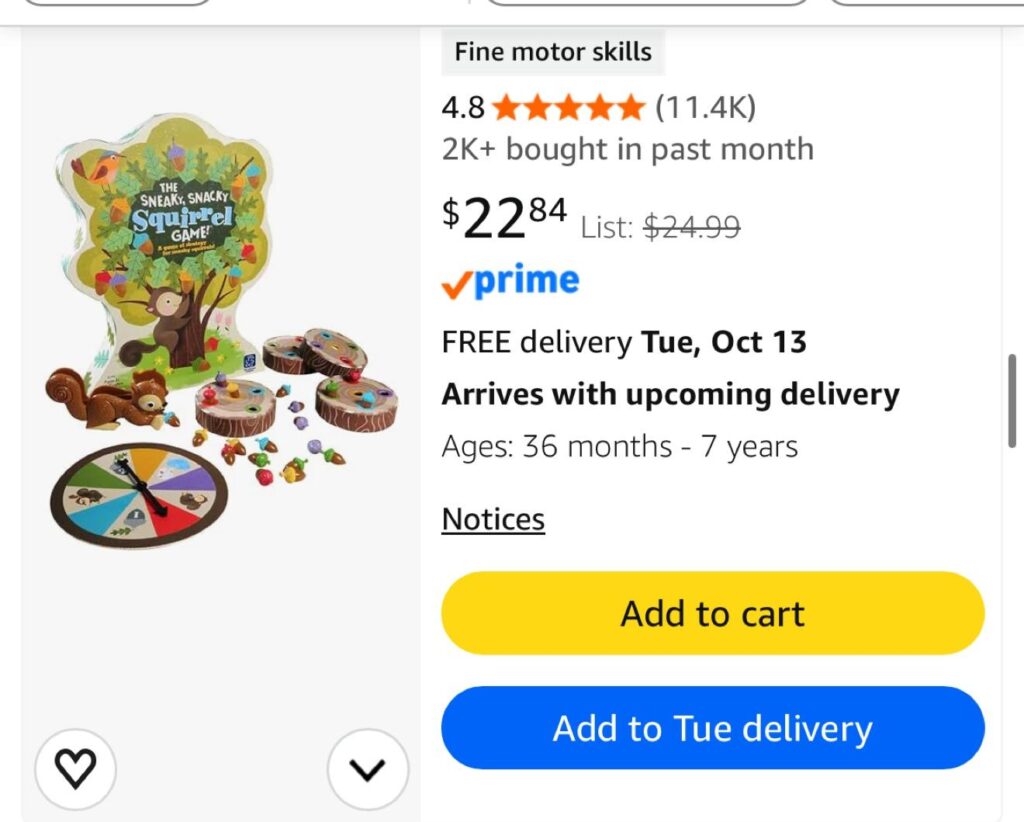
Task: Open the Notices link
Action: pos(493,520)
